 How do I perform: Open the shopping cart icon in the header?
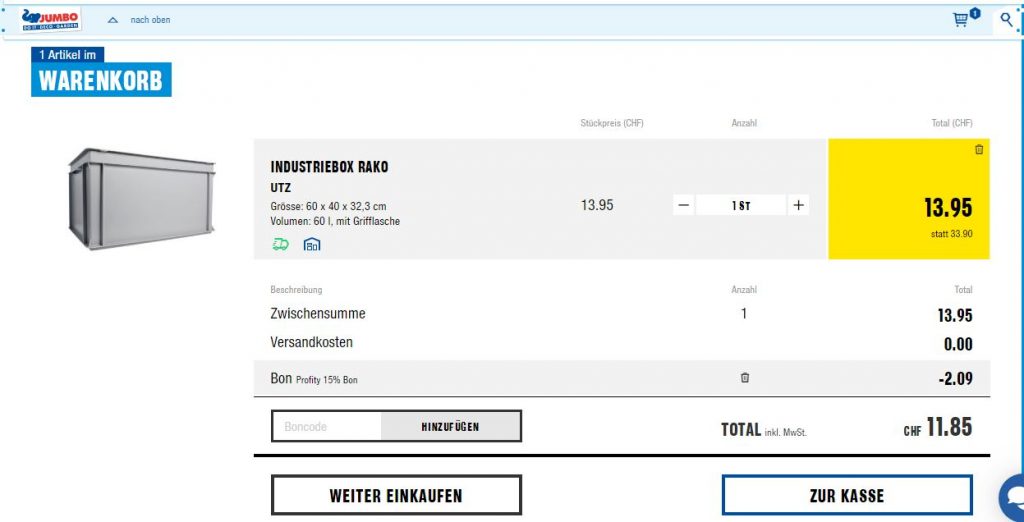tap(960, 20)
